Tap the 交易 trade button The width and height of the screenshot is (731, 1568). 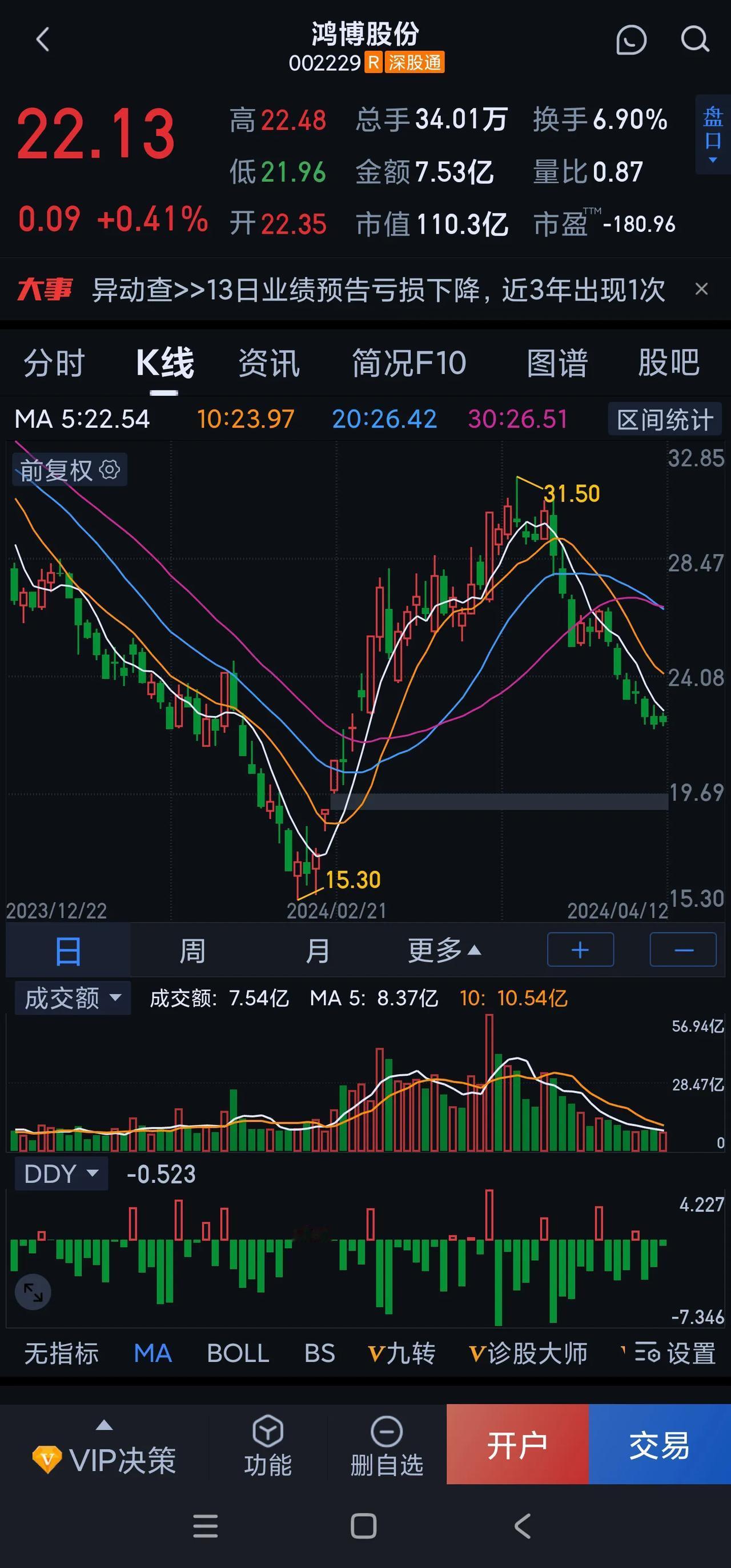[x=660, y=1445]
